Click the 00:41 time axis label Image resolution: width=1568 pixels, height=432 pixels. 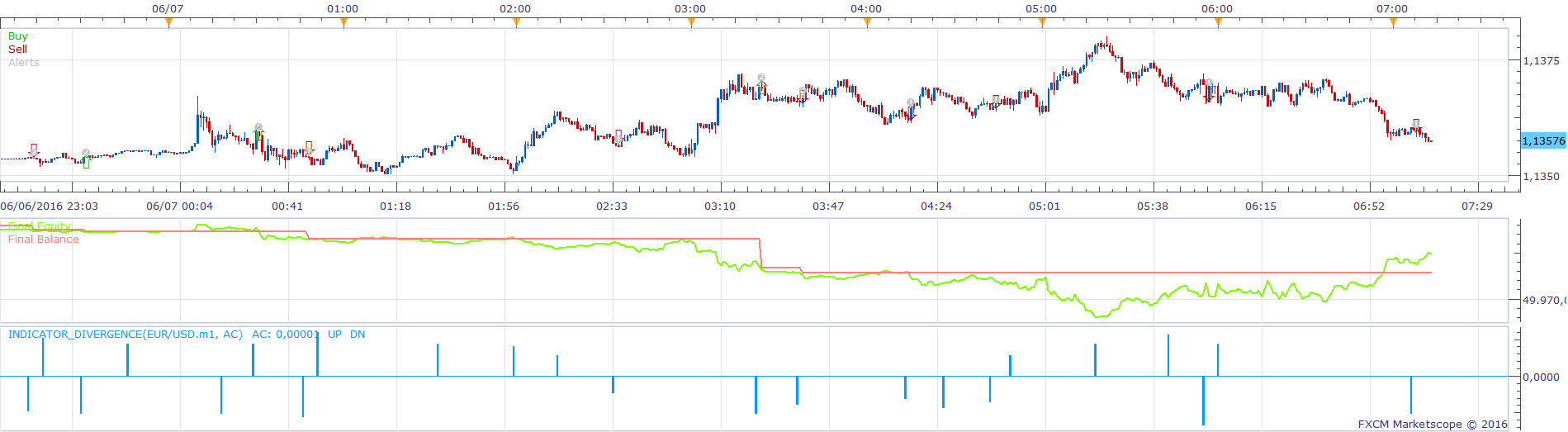287,207
